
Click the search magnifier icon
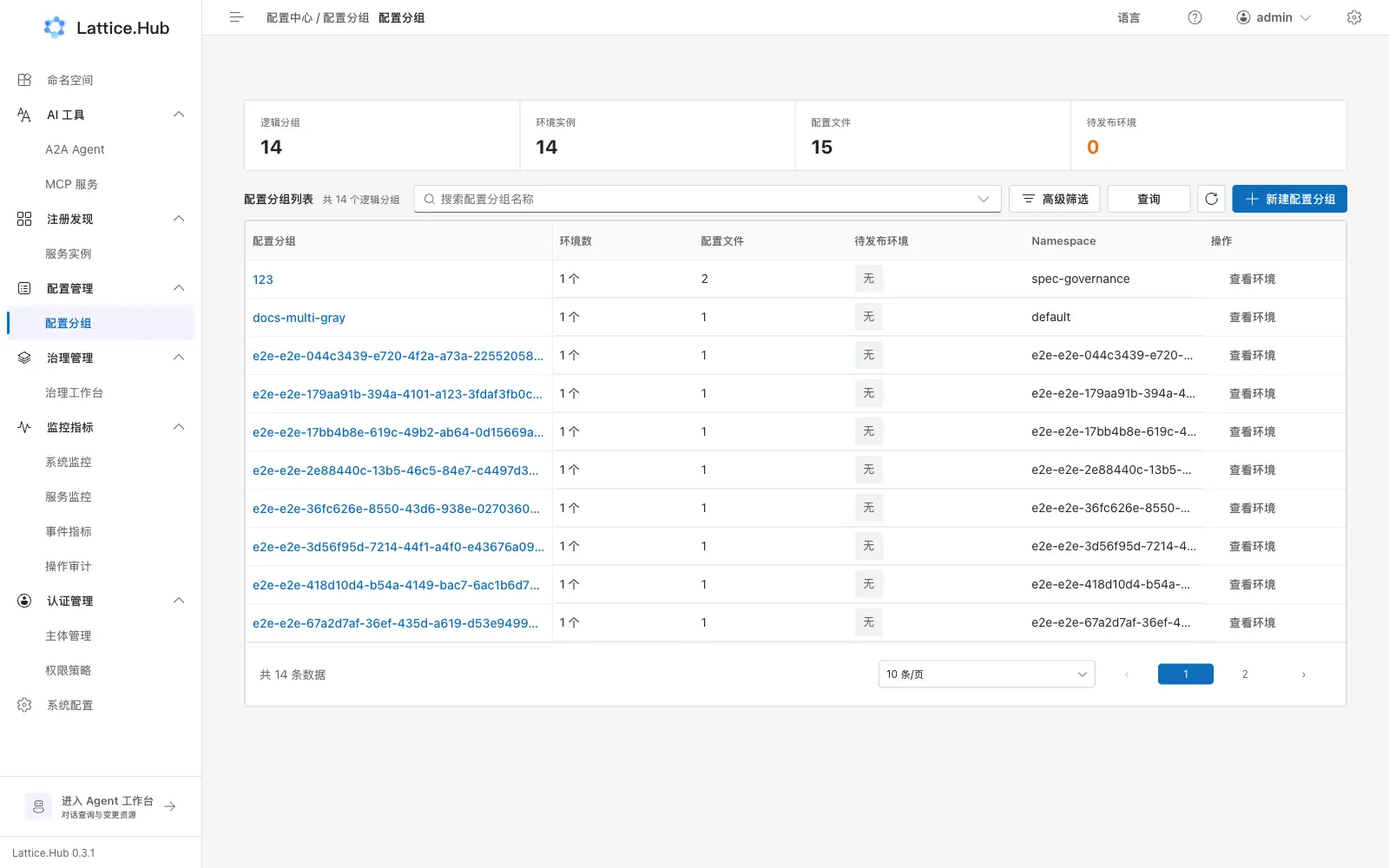tap(429, 199)
